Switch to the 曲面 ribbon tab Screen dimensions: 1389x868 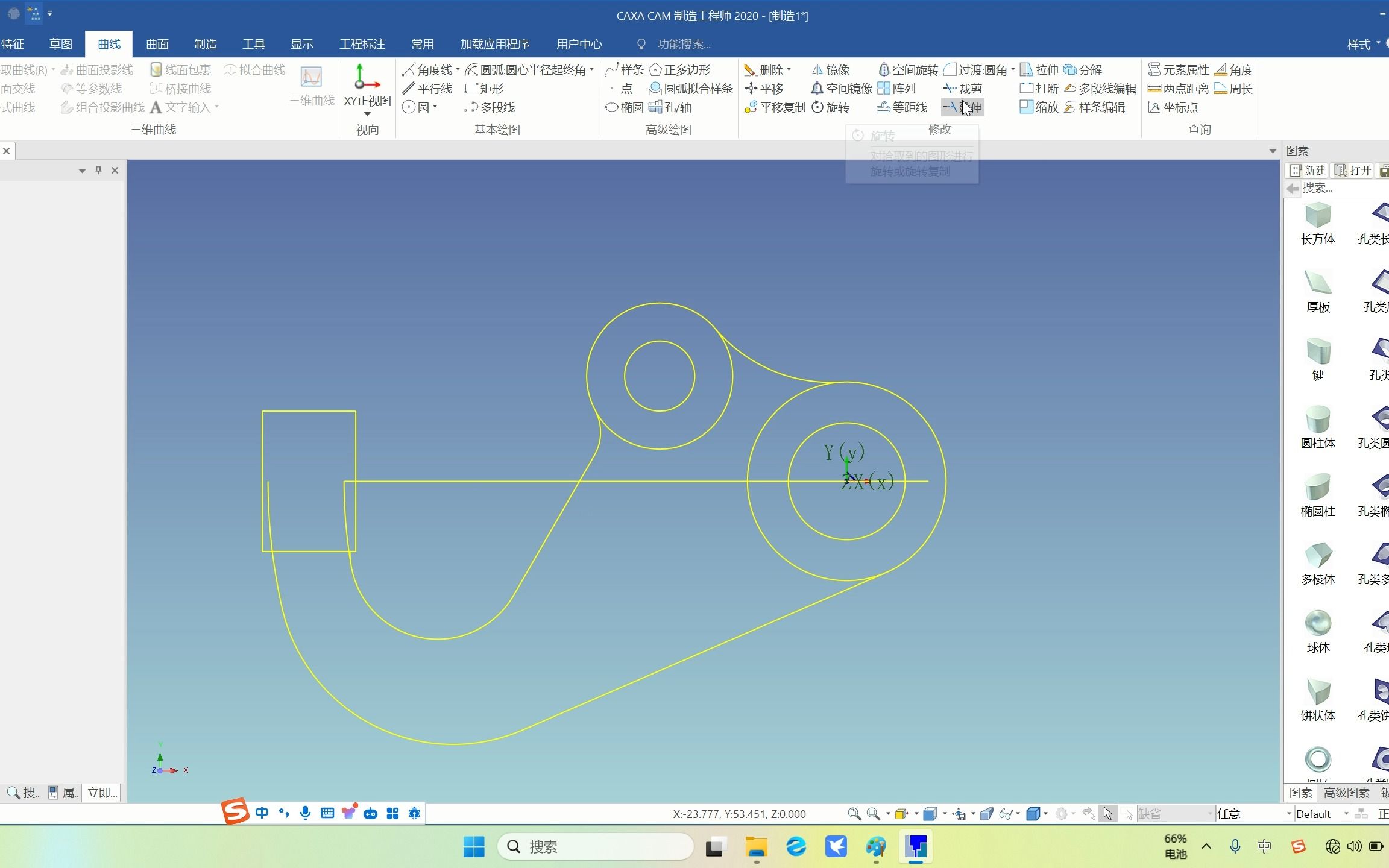pos(157,44)
